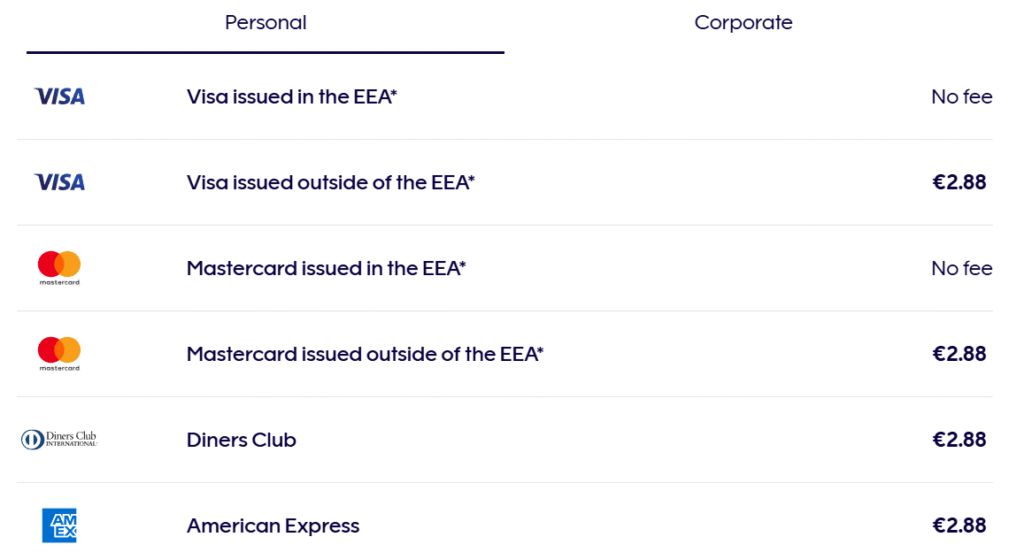
Task: Open the Corporate tab
Action: pos(743,23)
